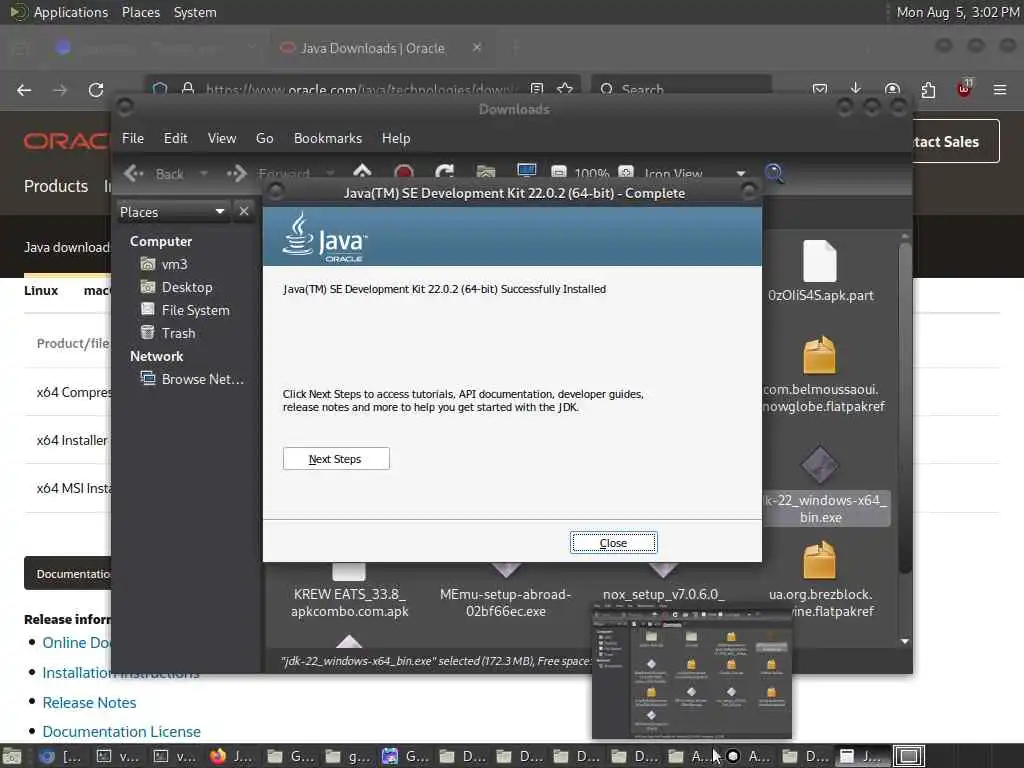Image resolution: width=1024 pixels, height=768 pixels.
Task: Bookmark the page with the star icon
Action: pyautogui.click(x=566, y=89)
